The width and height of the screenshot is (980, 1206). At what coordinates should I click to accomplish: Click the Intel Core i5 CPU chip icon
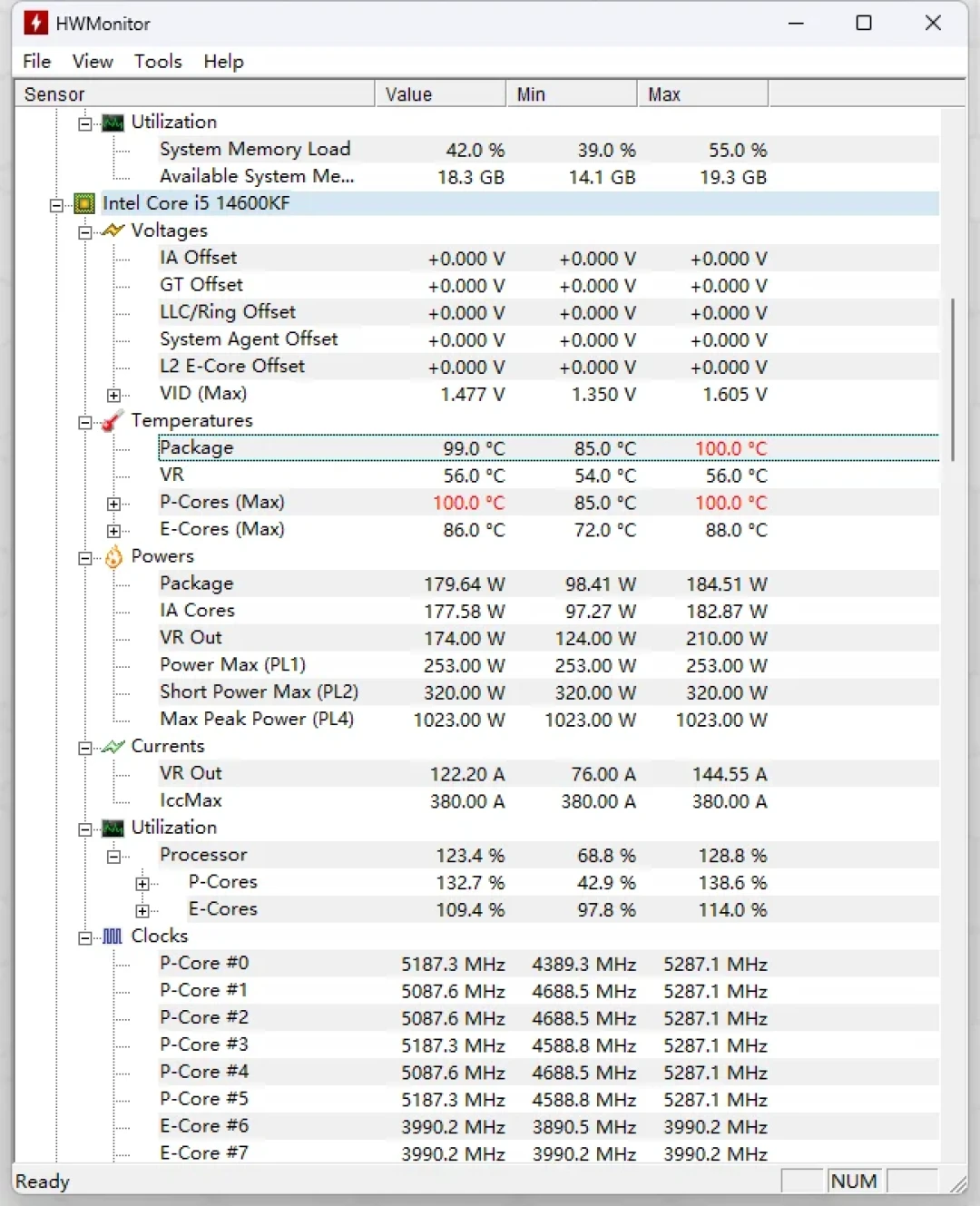84,203
